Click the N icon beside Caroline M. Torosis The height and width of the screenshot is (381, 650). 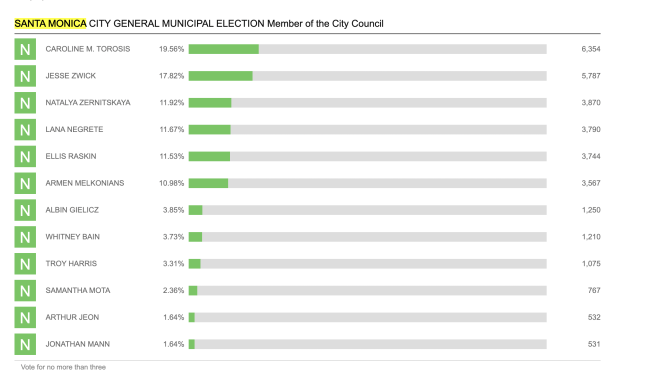(x=25, y=49)
